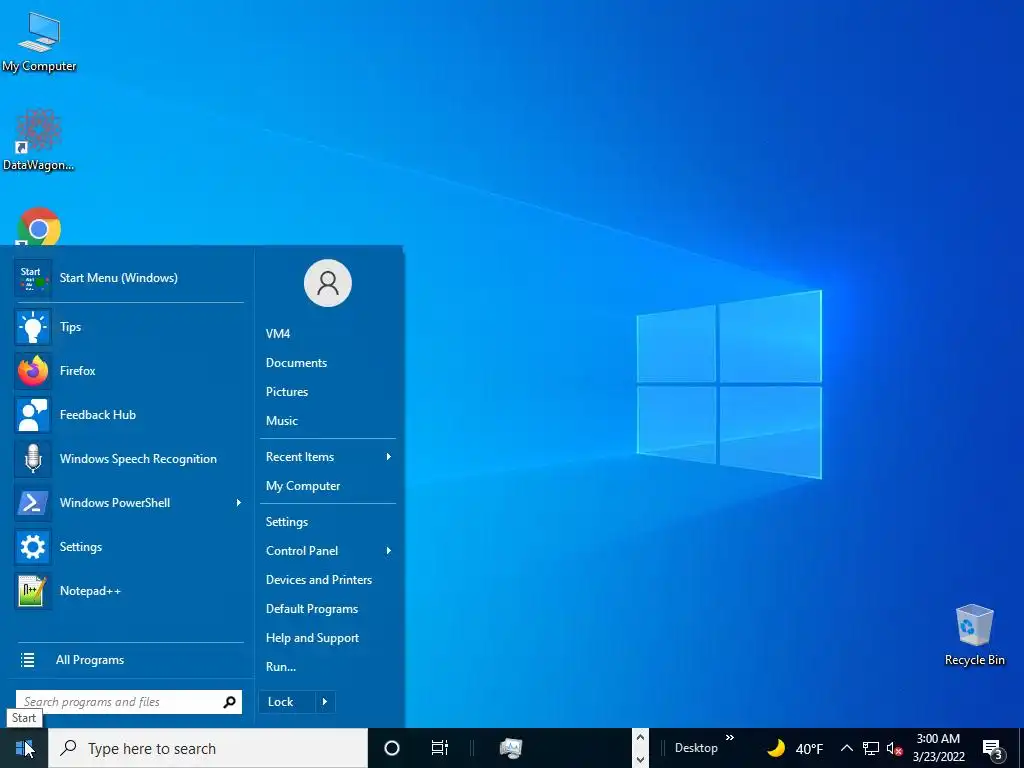Screen dimensions: 1024x768
Task: Click the All Programs list icon
Action: 27,660
